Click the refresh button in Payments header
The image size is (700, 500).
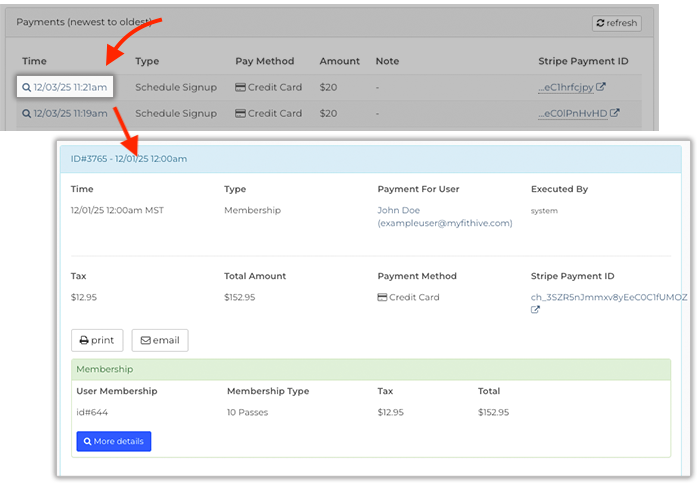(x=616, y=23)
